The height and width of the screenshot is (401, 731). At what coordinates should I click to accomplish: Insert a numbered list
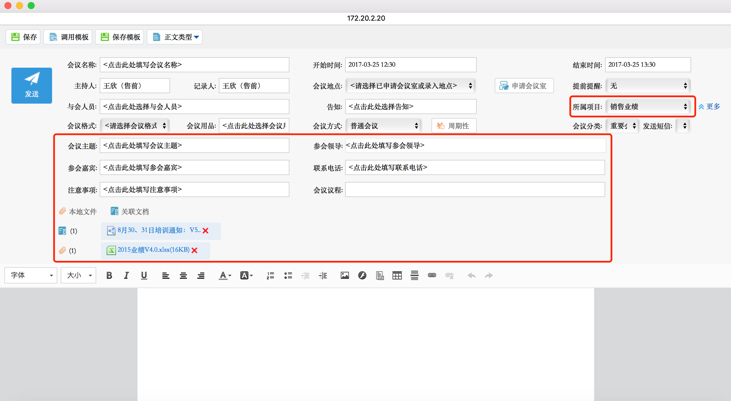(270, 276)
